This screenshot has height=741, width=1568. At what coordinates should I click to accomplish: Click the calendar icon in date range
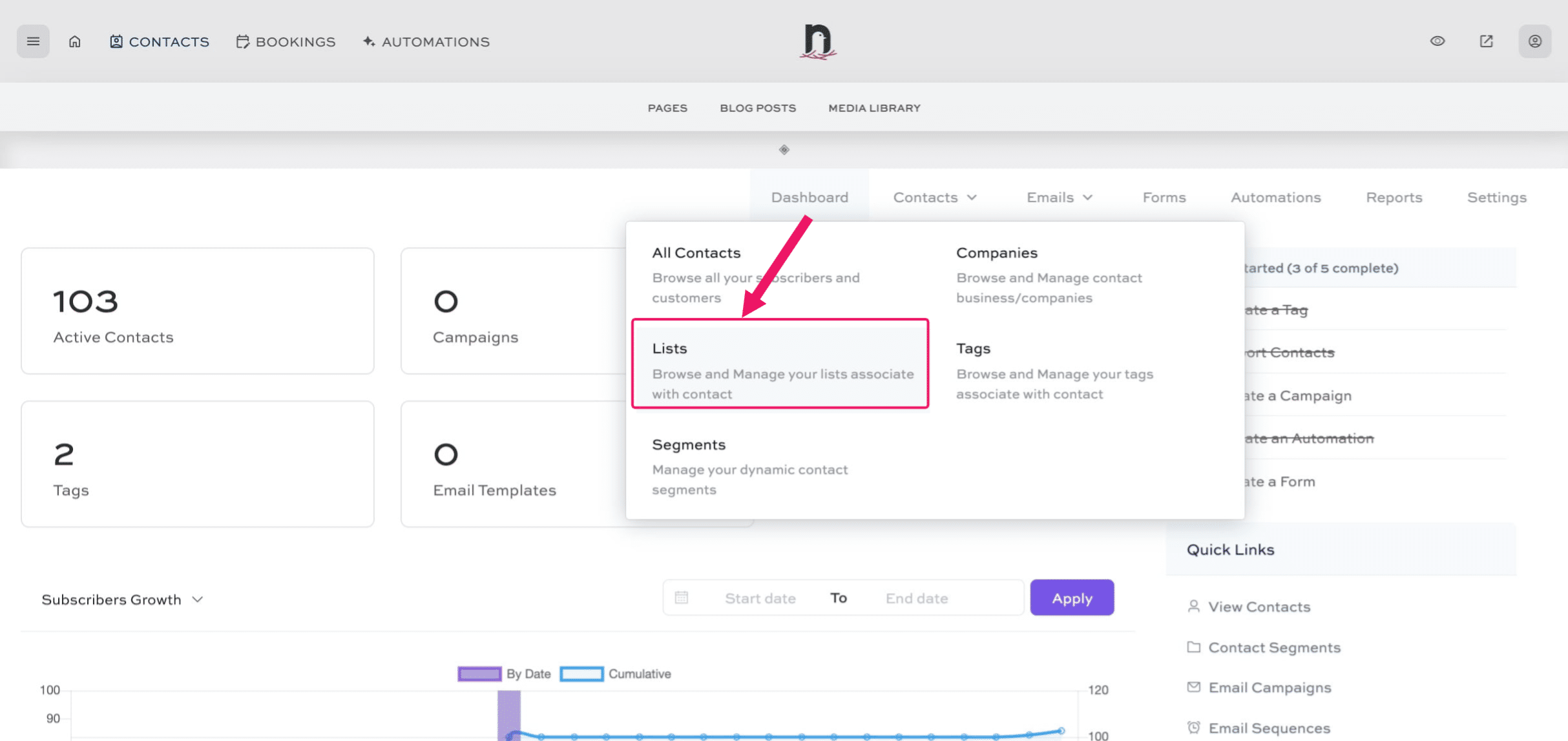pos(682,598)
